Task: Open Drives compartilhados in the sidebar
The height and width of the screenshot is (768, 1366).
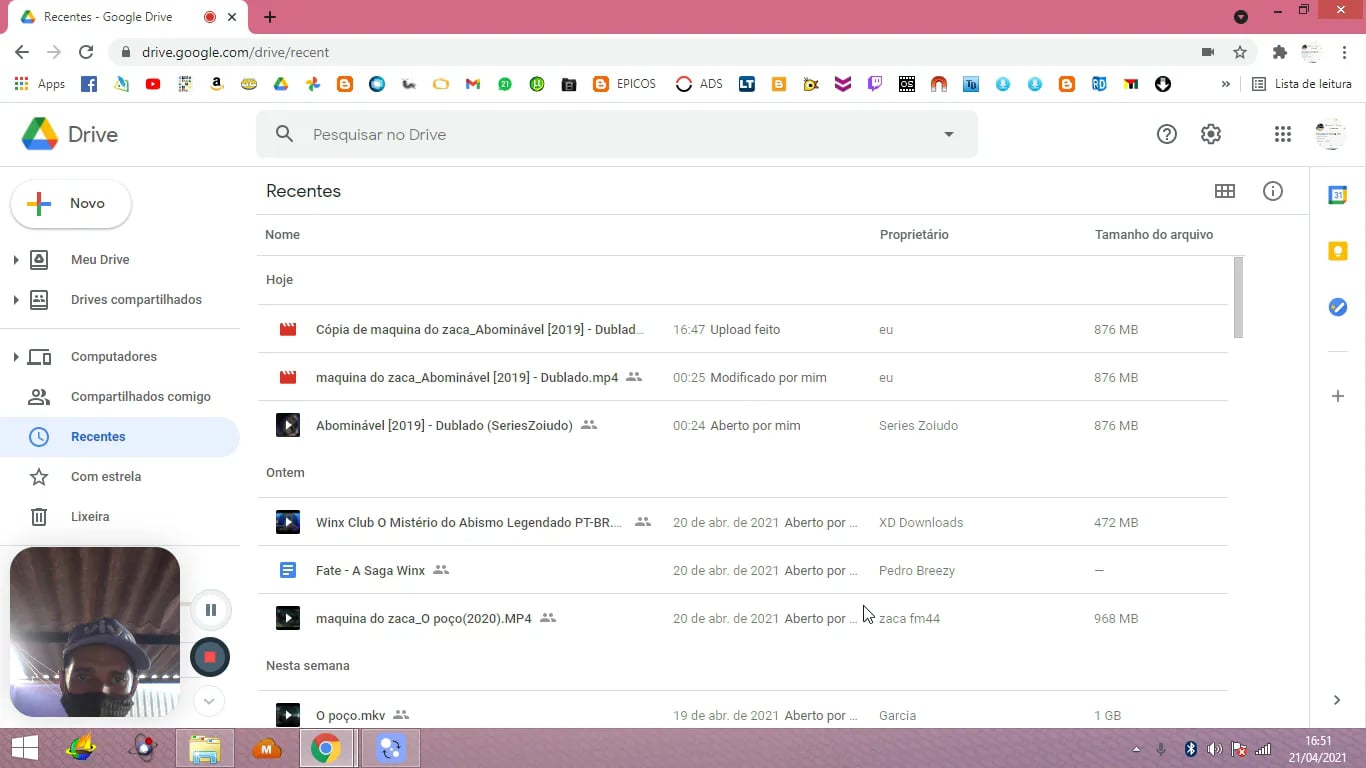Action: coord(136,300)
